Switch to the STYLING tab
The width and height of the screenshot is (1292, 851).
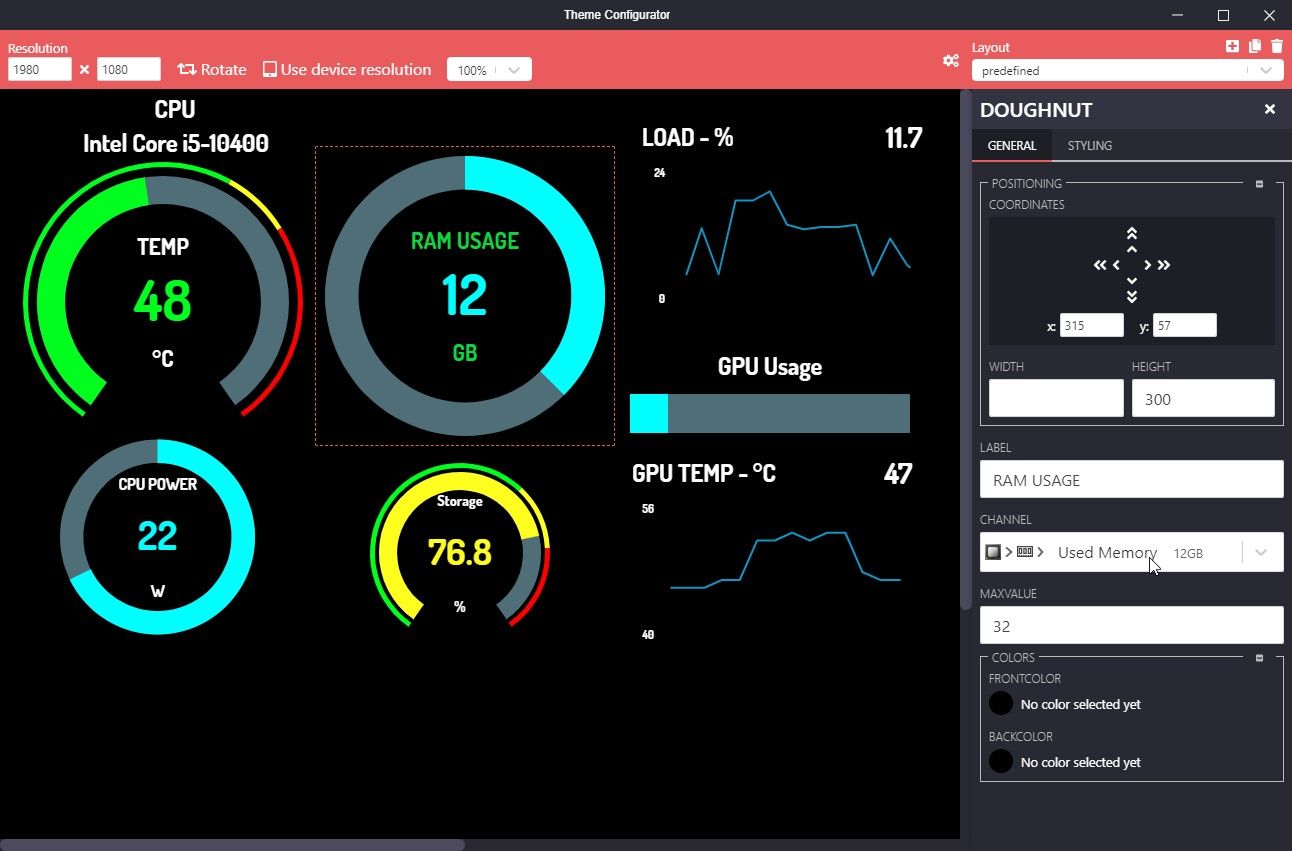[x=1089, y=146]
